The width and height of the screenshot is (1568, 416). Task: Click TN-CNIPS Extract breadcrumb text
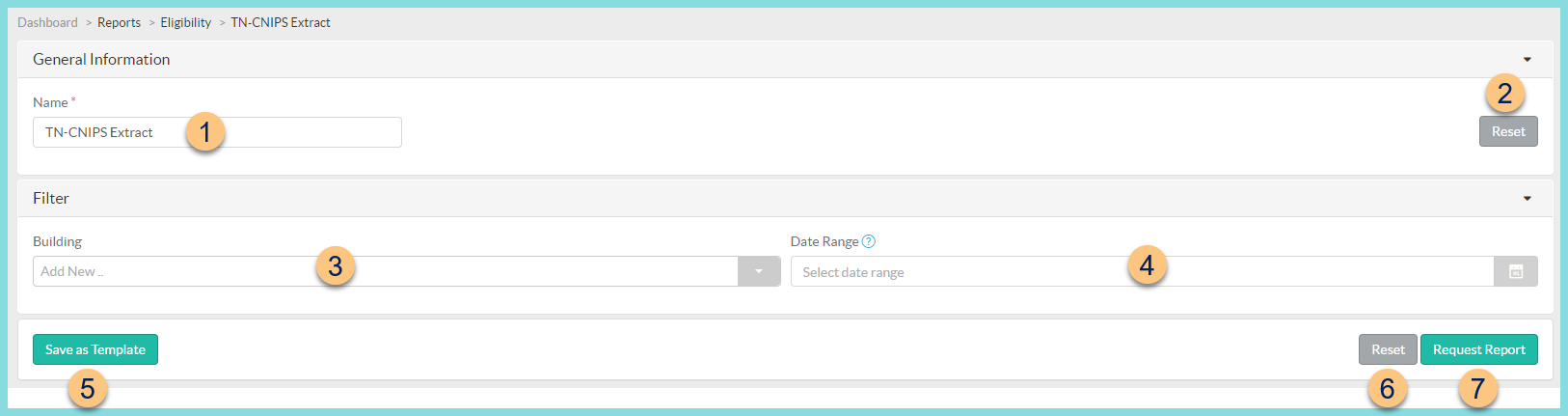click(x=281, y=22)
